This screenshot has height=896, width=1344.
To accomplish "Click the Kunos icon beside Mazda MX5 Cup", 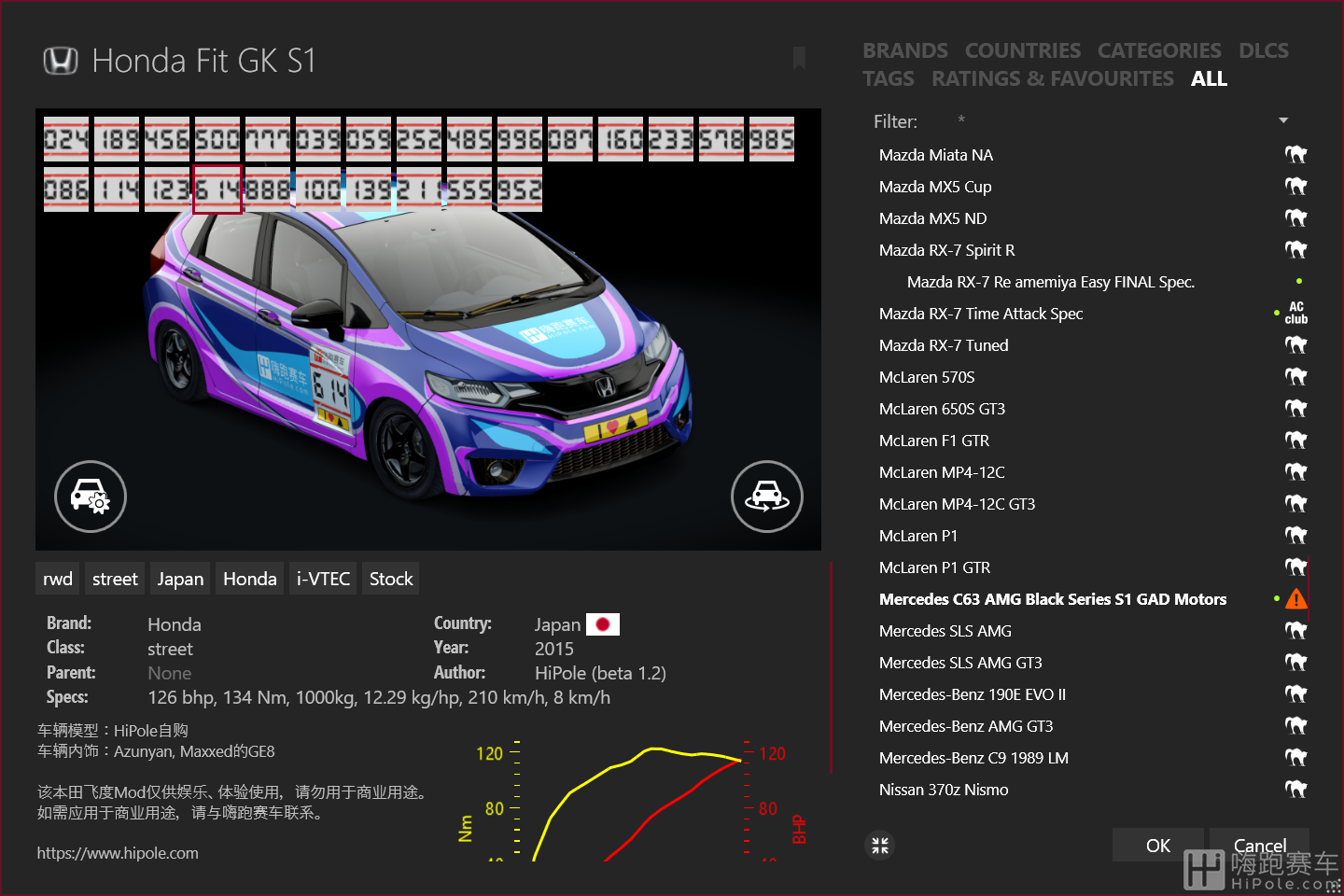I will click(x=1295, y=187).
